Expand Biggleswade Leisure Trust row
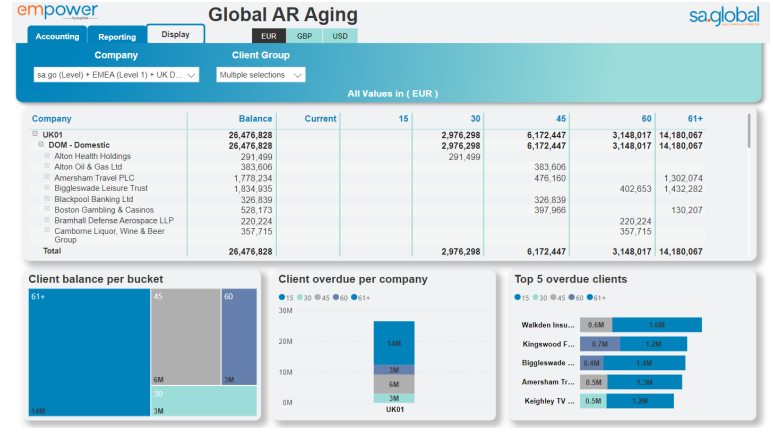 click(x=47, y=187)
